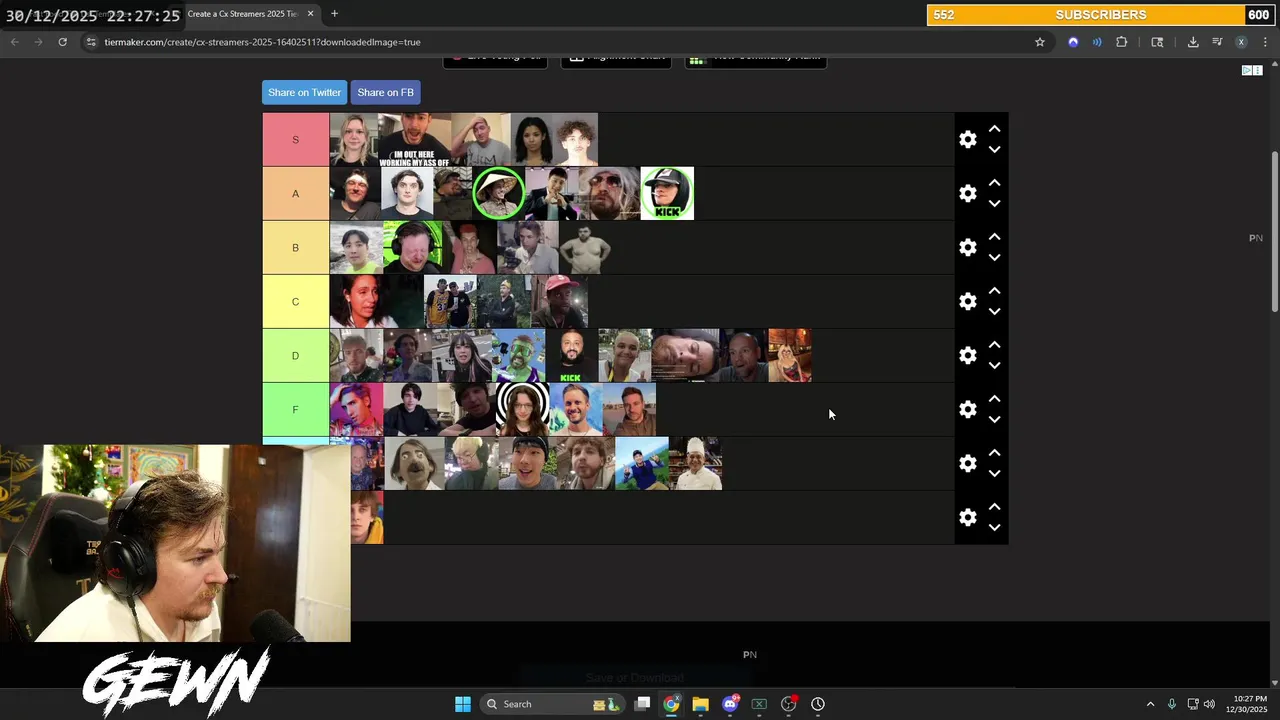The height and width of the screenshot is (720, 1280).
Task: Select the chef in white hat thumbnail
Action: [696, 463]
